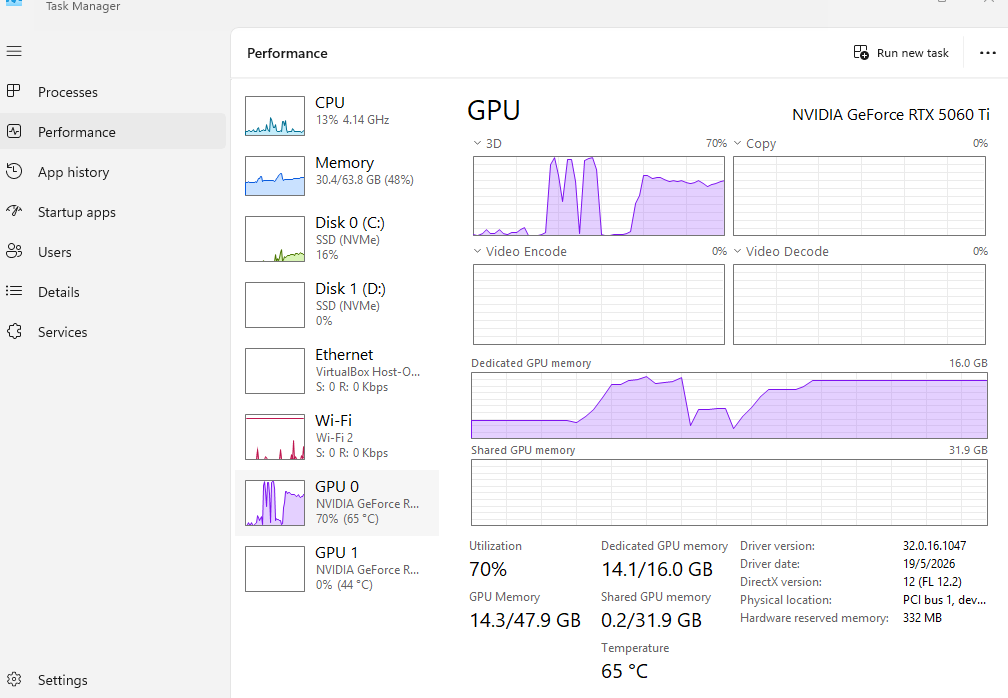Viewport: 1008px width, 698px height.
Task: Click the Wi-Fi thumbnail graph
Action: click(x=274, y=437)
